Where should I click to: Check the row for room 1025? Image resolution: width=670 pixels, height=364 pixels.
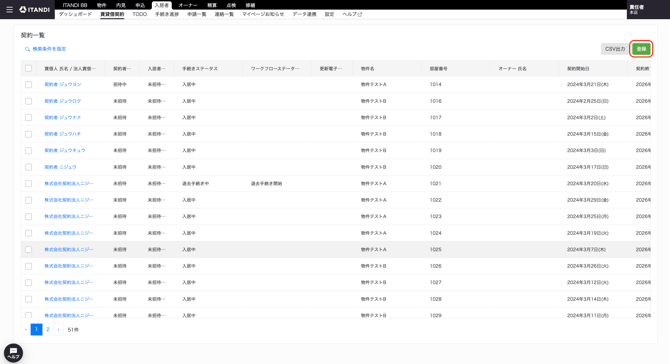29,250
